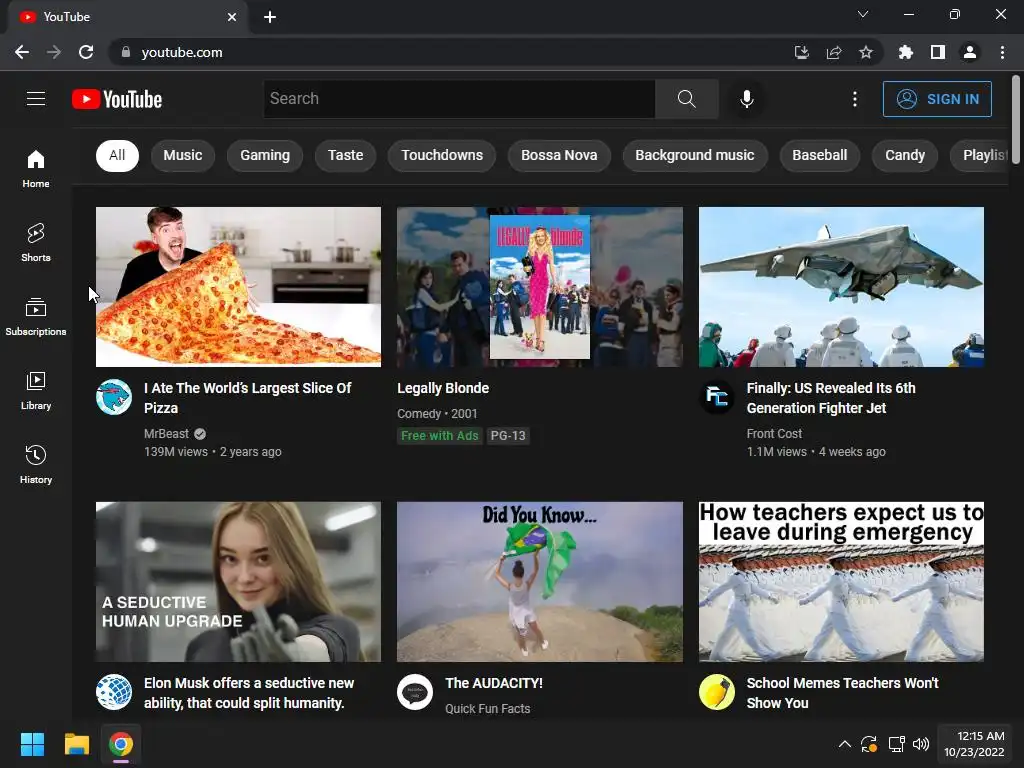Image resolution: width=1024 pixels, height=768 pixels.
Task: View site information lock icon
Action: [126, 52]
